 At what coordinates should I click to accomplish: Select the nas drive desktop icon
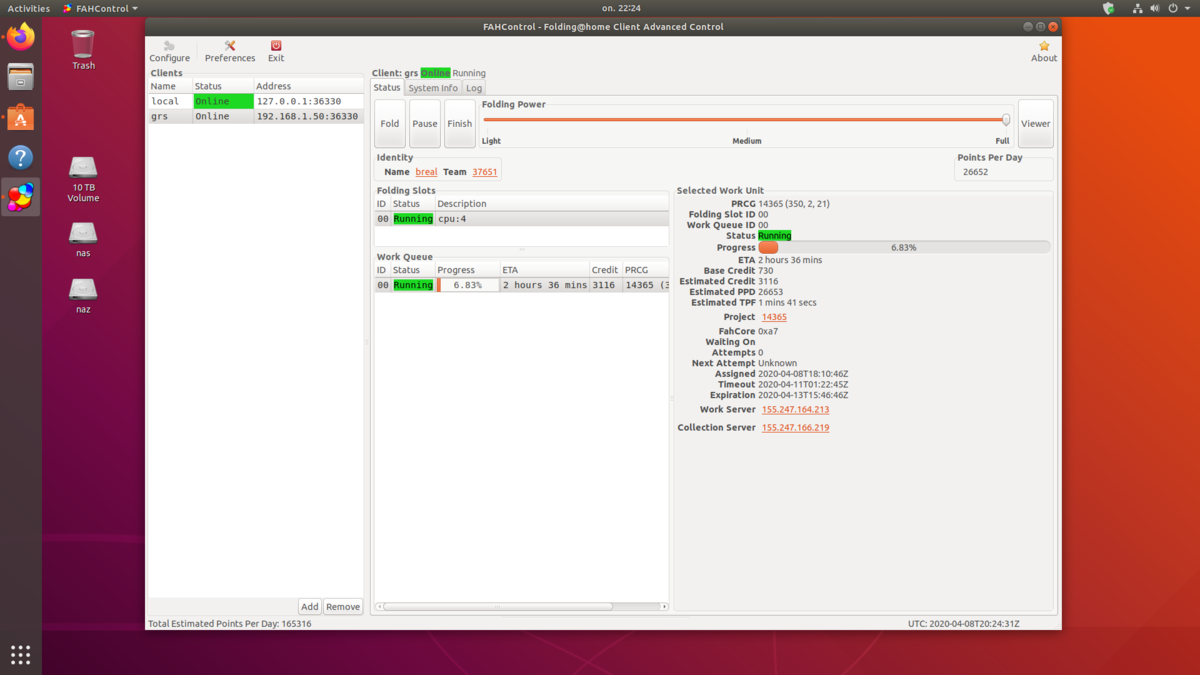(83, 240)
